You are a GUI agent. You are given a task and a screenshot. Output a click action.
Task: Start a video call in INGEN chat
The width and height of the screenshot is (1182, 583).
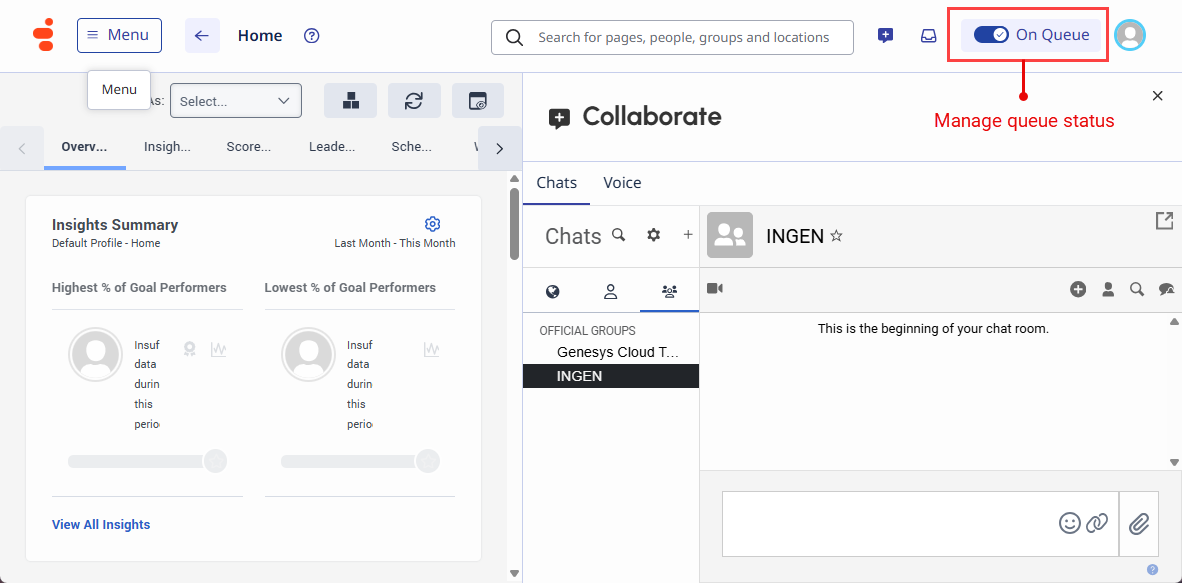715,289
